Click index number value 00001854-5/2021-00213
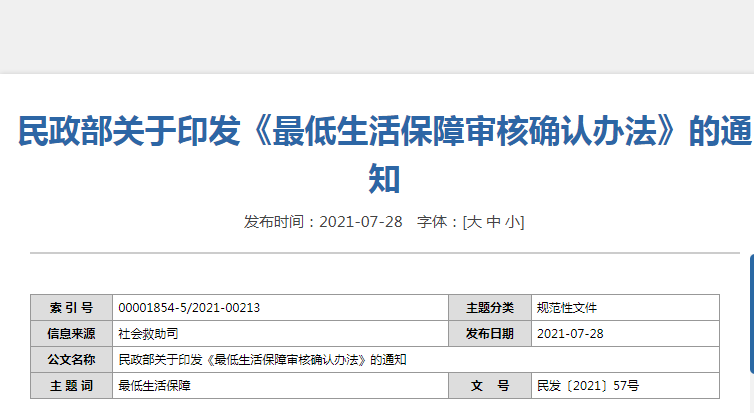Screen dimensions: 754x413 [189, 308]
